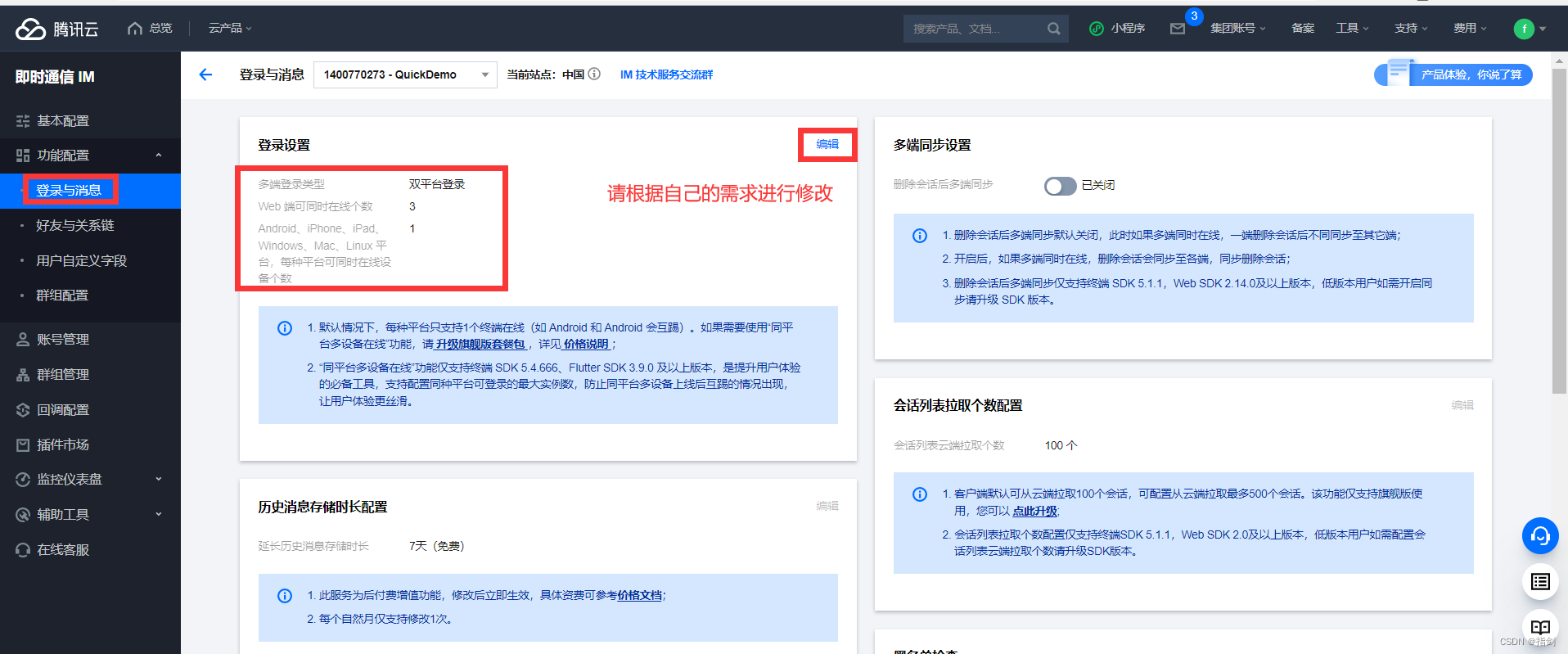Screen dimensions: 1568x654
Task: Click the 账号管理 person icon
Action: coord(23,340)
